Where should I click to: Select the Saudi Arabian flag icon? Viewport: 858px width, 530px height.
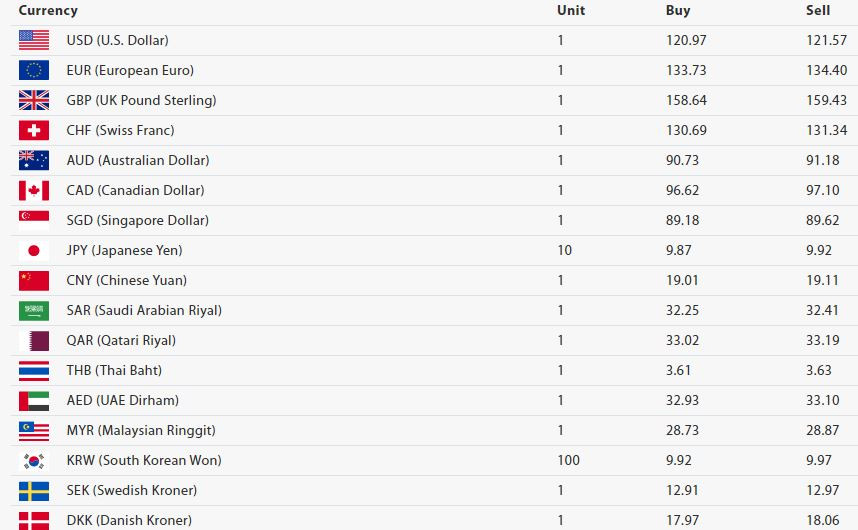34,311
